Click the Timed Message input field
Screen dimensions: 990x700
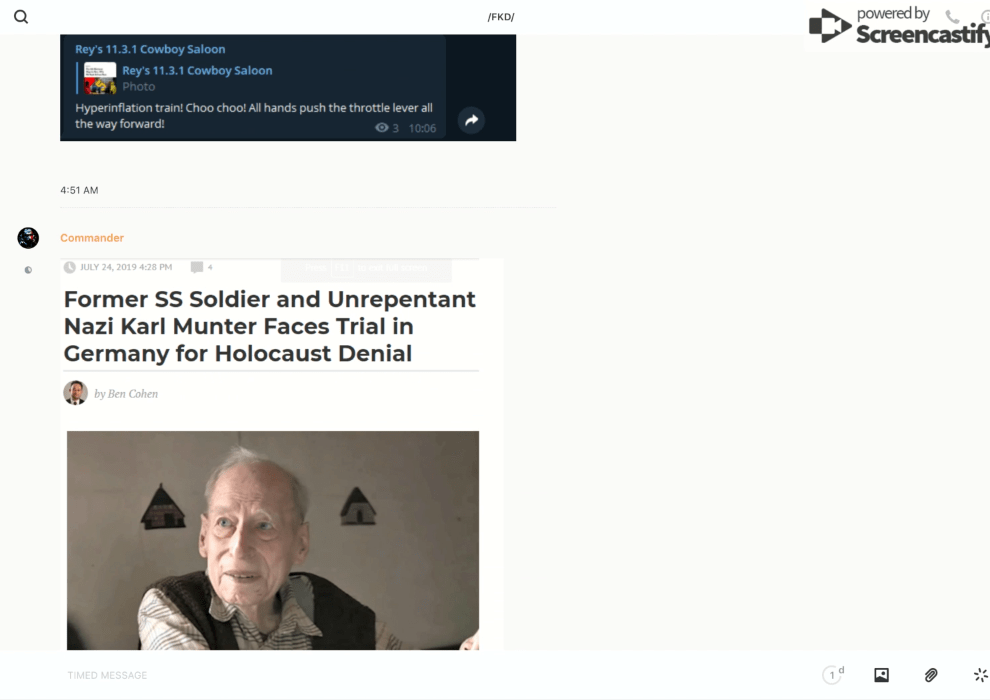(400, 675)
